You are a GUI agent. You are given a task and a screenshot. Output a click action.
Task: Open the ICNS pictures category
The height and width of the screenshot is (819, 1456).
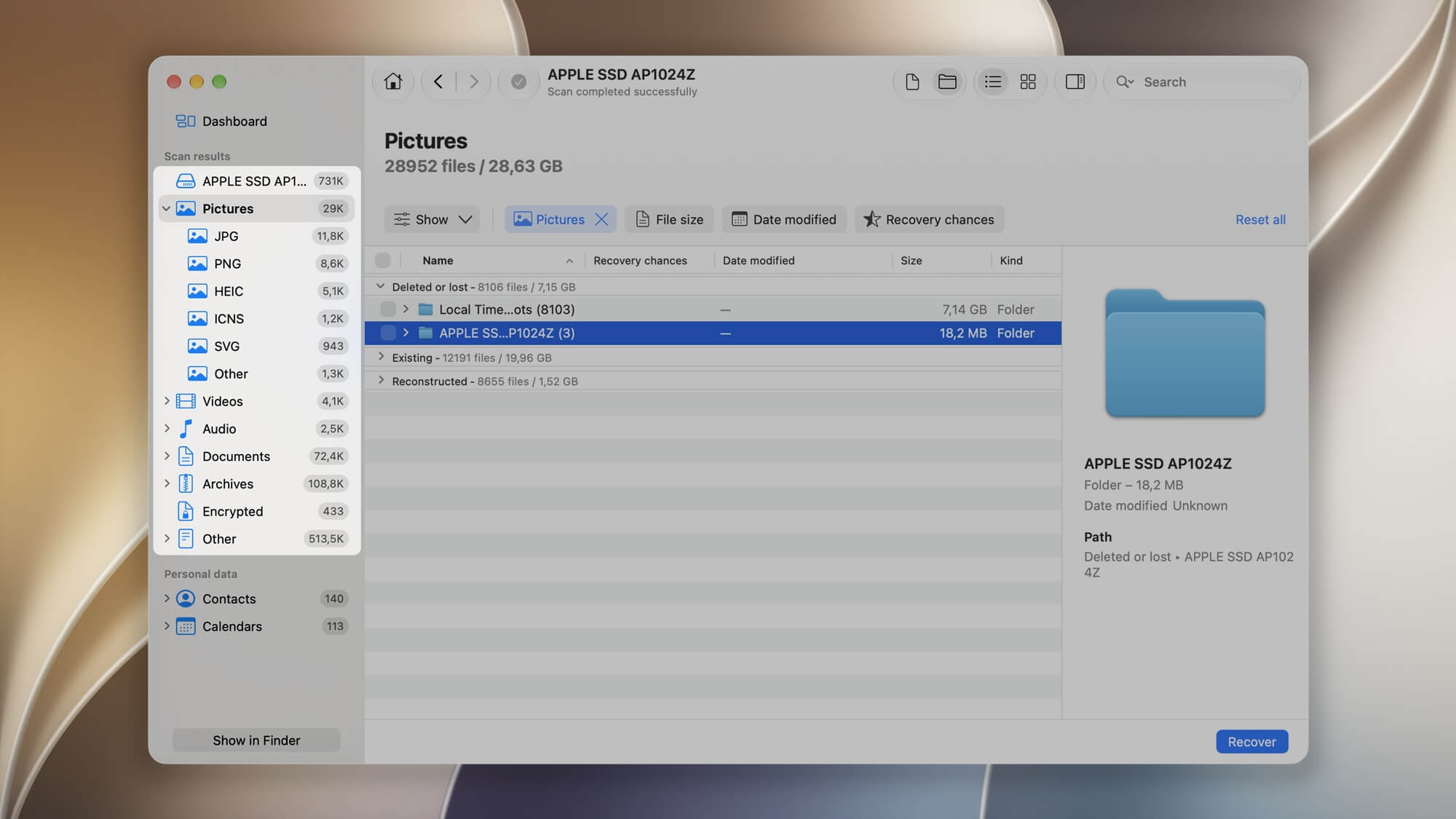point(257,319)
